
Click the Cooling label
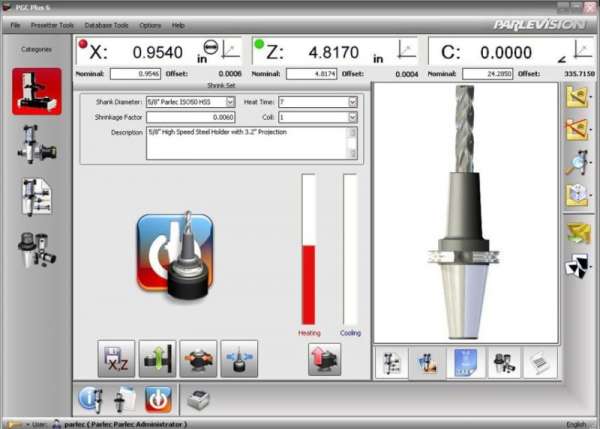[350, 333]
